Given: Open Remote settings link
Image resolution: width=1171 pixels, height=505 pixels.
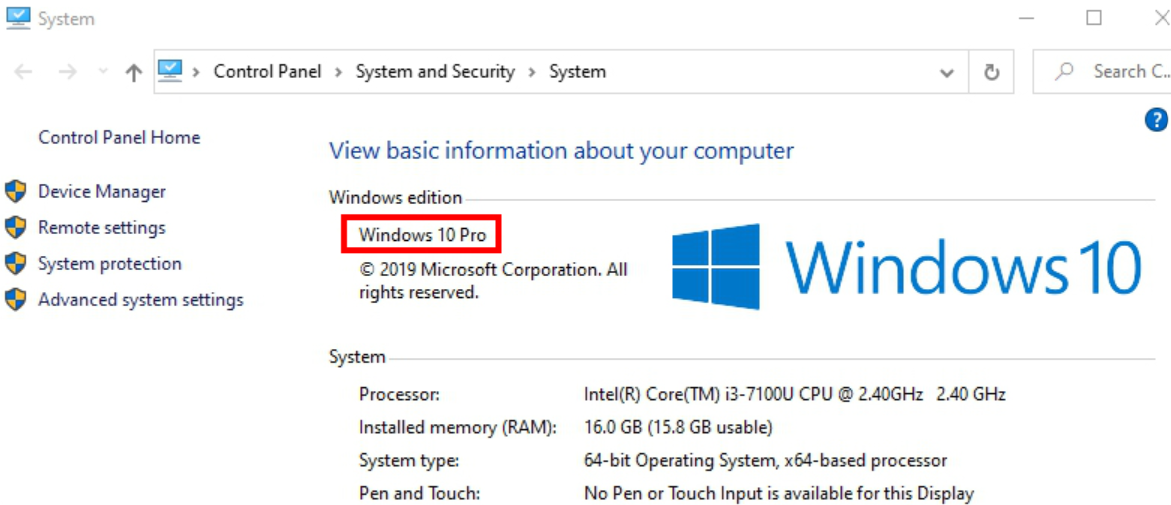Looking at the screenshot, I should 102,227.
